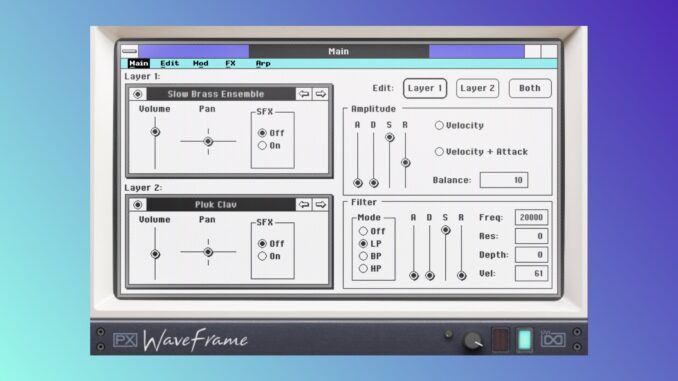Toggle the Layer 2 power button
This screenshot has height=381, width=678.
pyautogui.click(x=138, y=205)
